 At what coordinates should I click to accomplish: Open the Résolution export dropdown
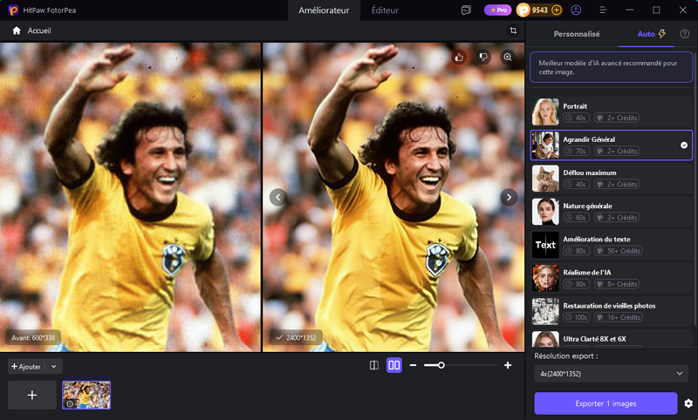[611, 374]
